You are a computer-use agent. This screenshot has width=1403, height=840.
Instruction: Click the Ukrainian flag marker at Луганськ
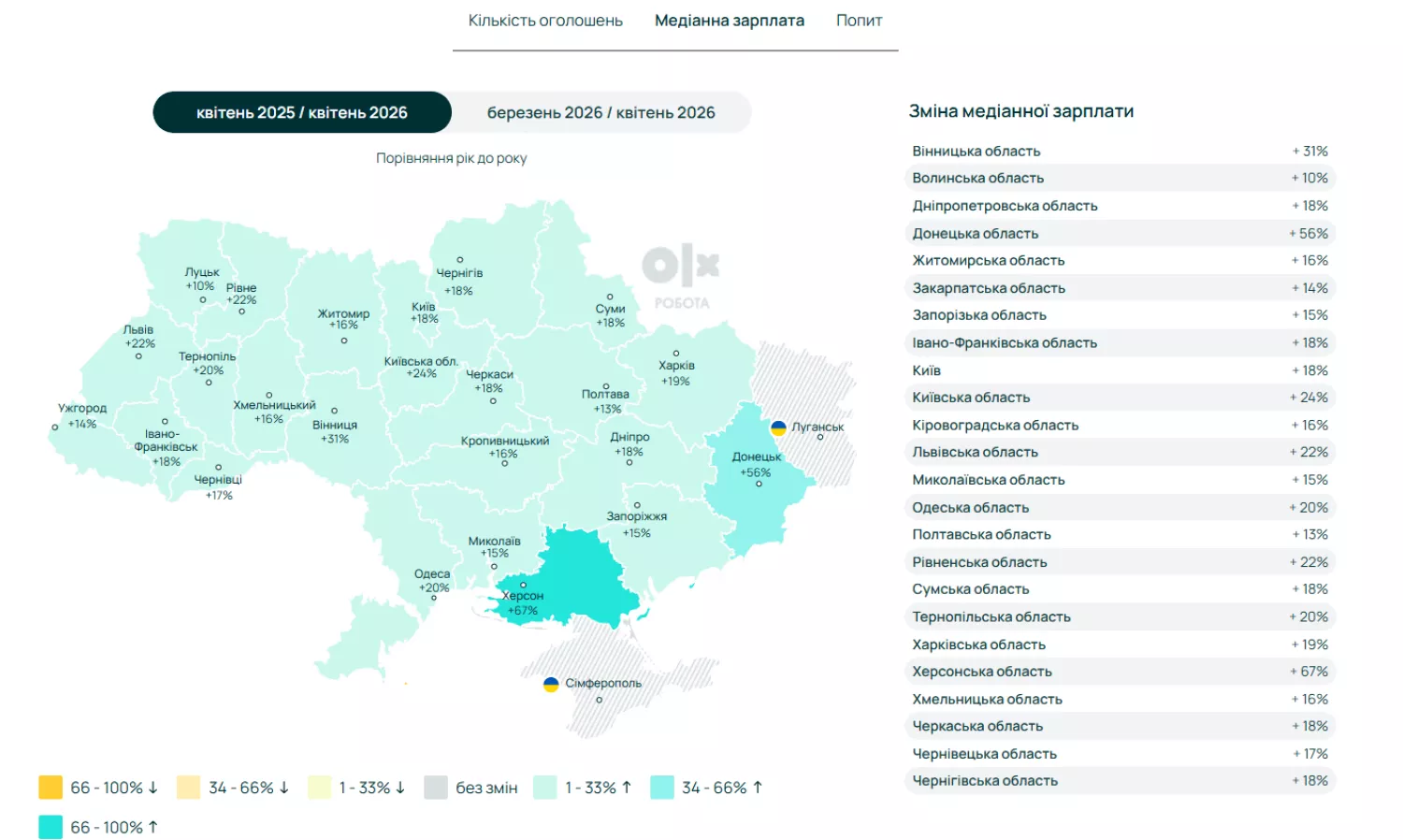tap(778, 427)
